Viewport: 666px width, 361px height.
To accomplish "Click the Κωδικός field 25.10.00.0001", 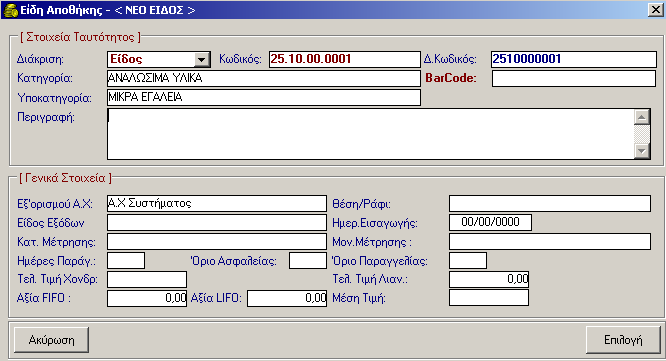I will click(344, 59).
